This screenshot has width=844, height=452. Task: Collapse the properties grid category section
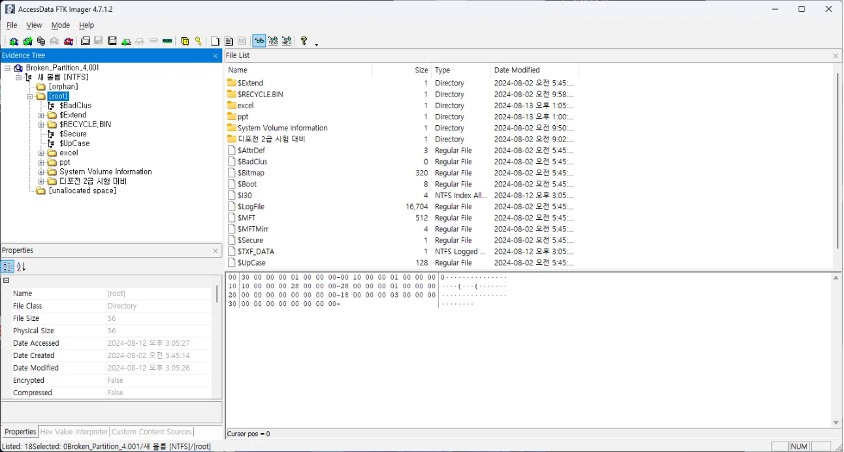tap(6, 280)
